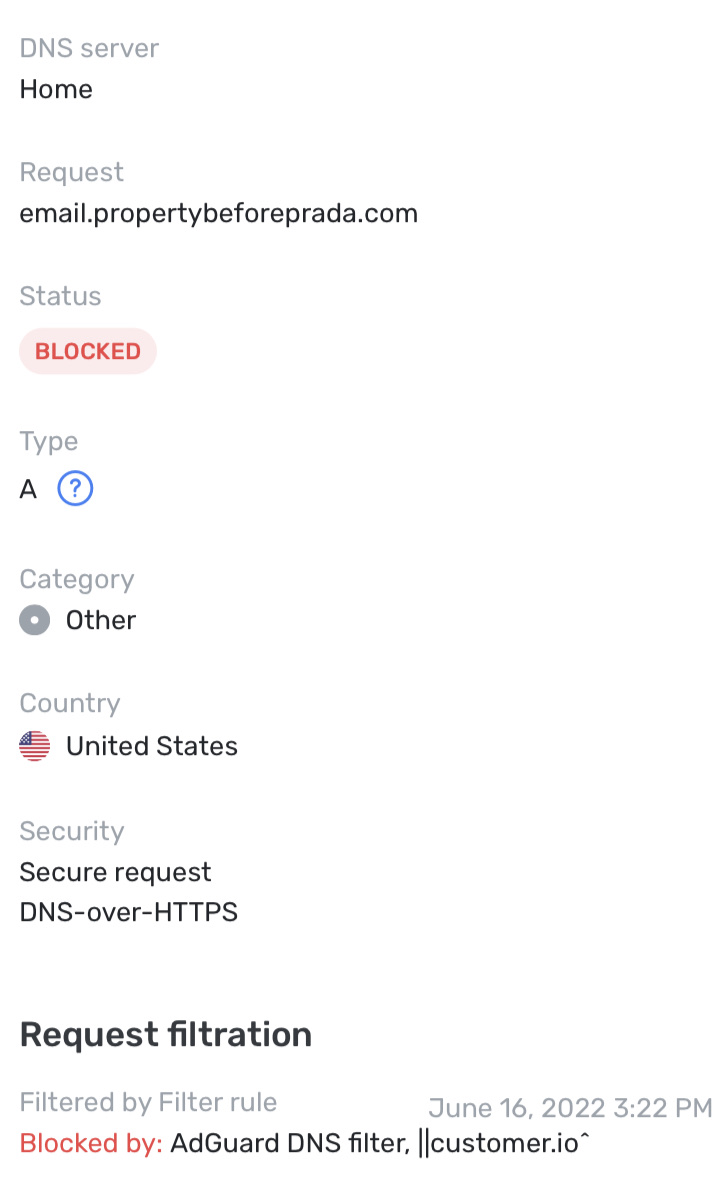Click the BLOCKED status badge
Viewport: 721px width, 1192px height.
coord(88,351)
